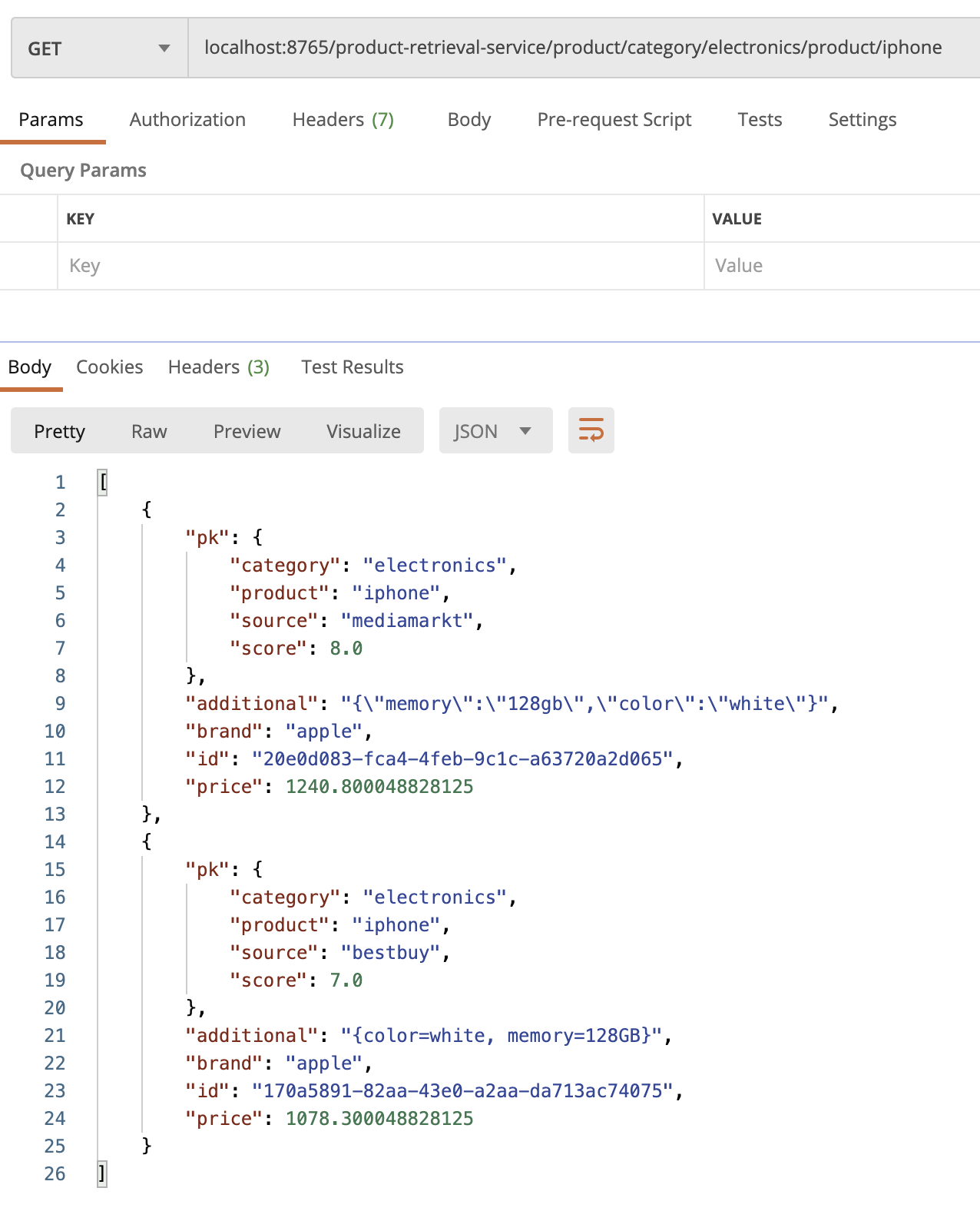Click the Query Params label
980x1231 pixels.
tap(83, 171)
